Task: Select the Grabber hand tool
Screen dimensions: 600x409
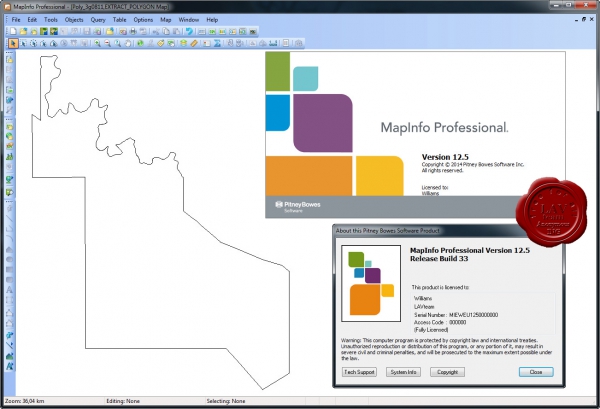Action: [128, 43]
